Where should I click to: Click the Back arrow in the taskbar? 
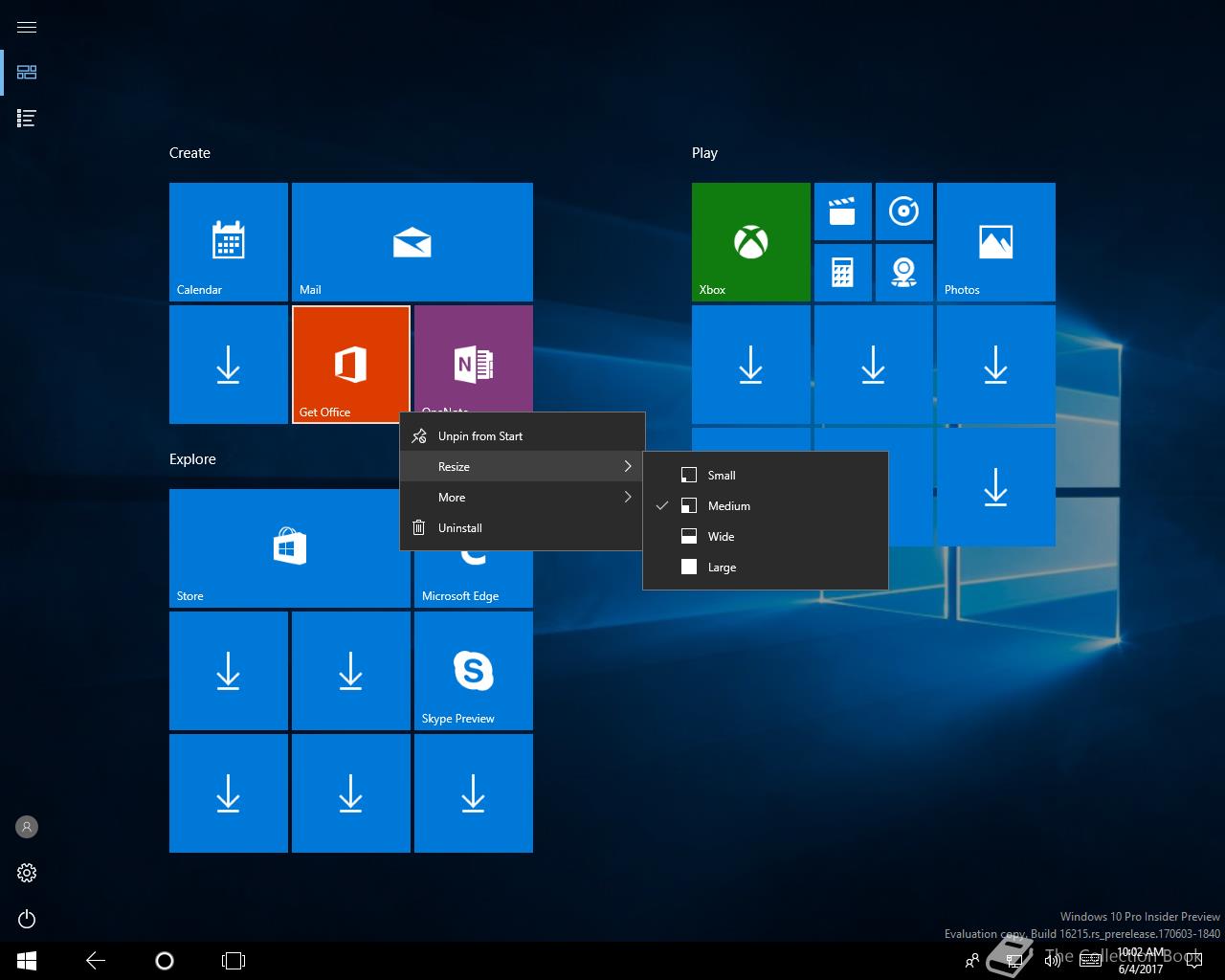click(96, 961)
